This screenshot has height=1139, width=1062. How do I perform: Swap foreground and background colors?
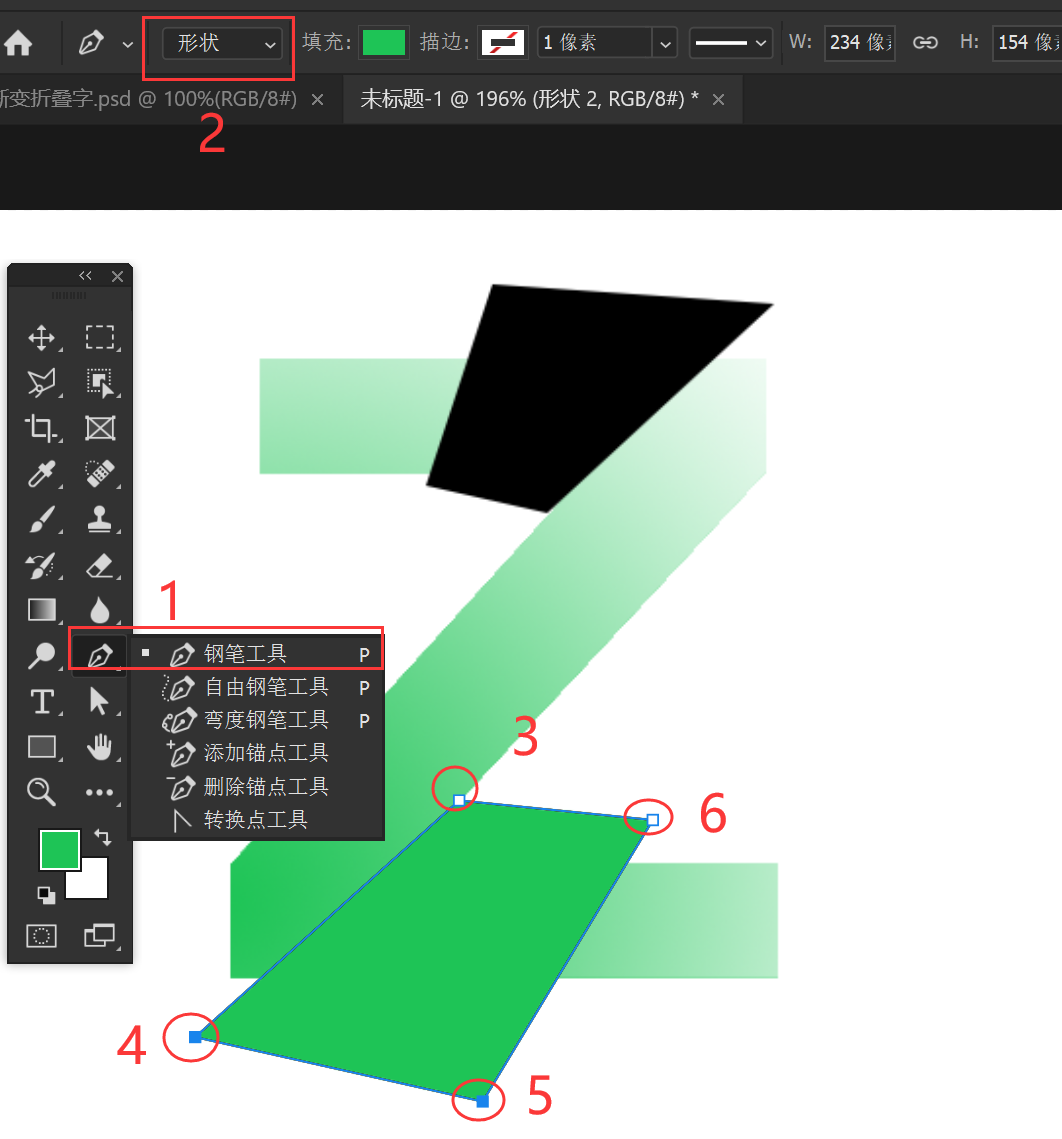click(x=104, y=838)
